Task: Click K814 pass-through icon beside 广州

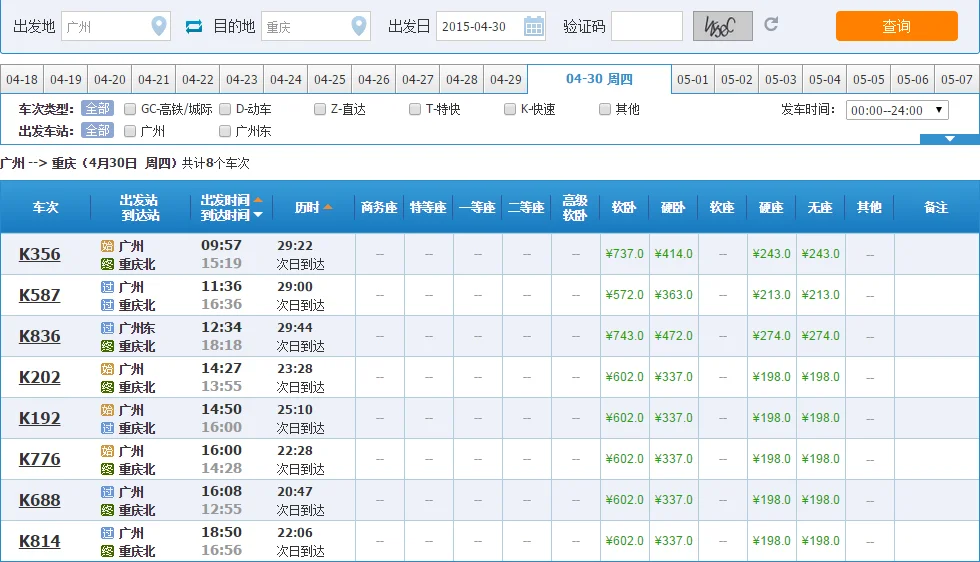Action: click(108, 533)
